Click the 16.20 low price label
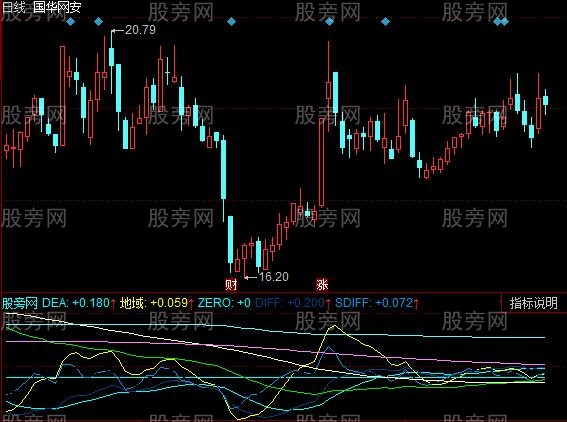The height and width of the screenshot is (422, 567). tap(274, 277)
